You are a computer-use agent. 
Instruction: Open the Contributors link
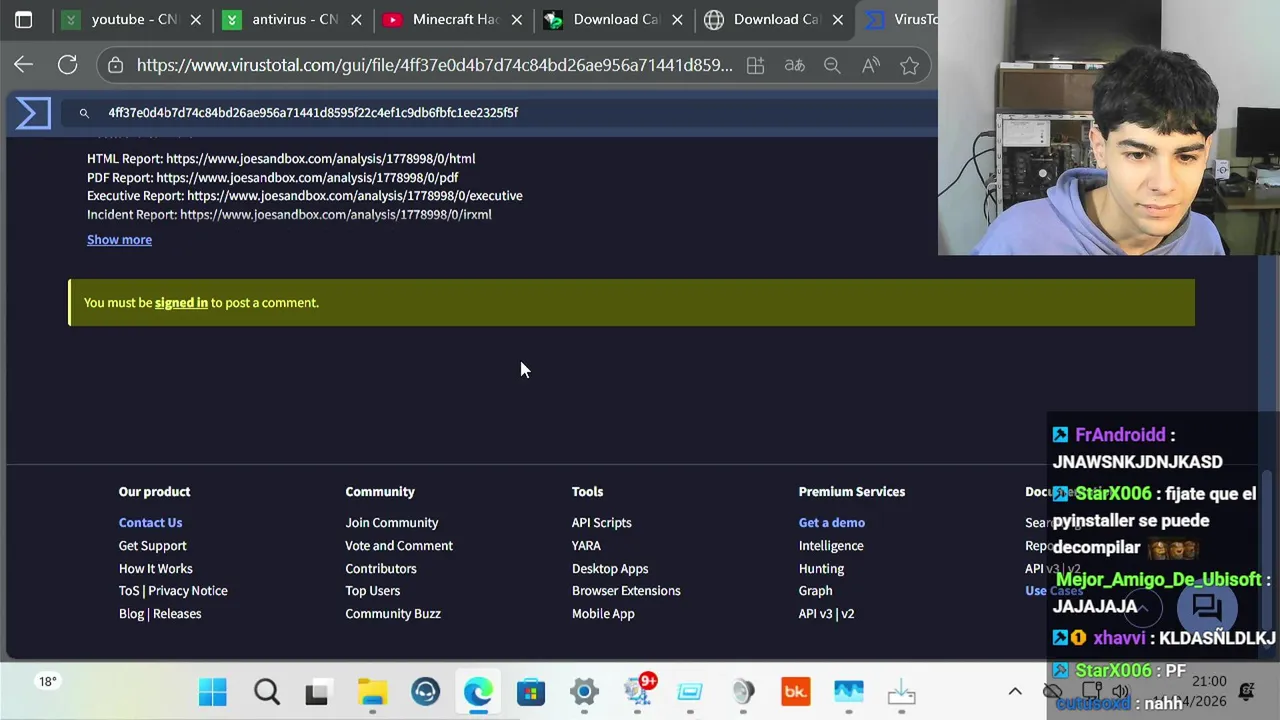point(380,568)
